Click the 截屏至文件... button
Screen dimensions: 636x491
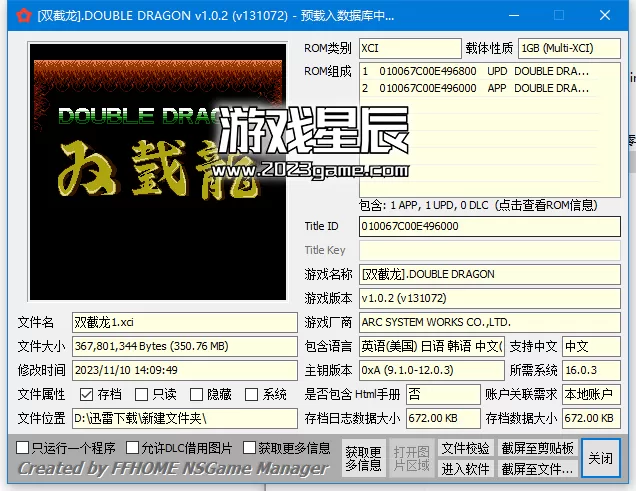(537, 468)
